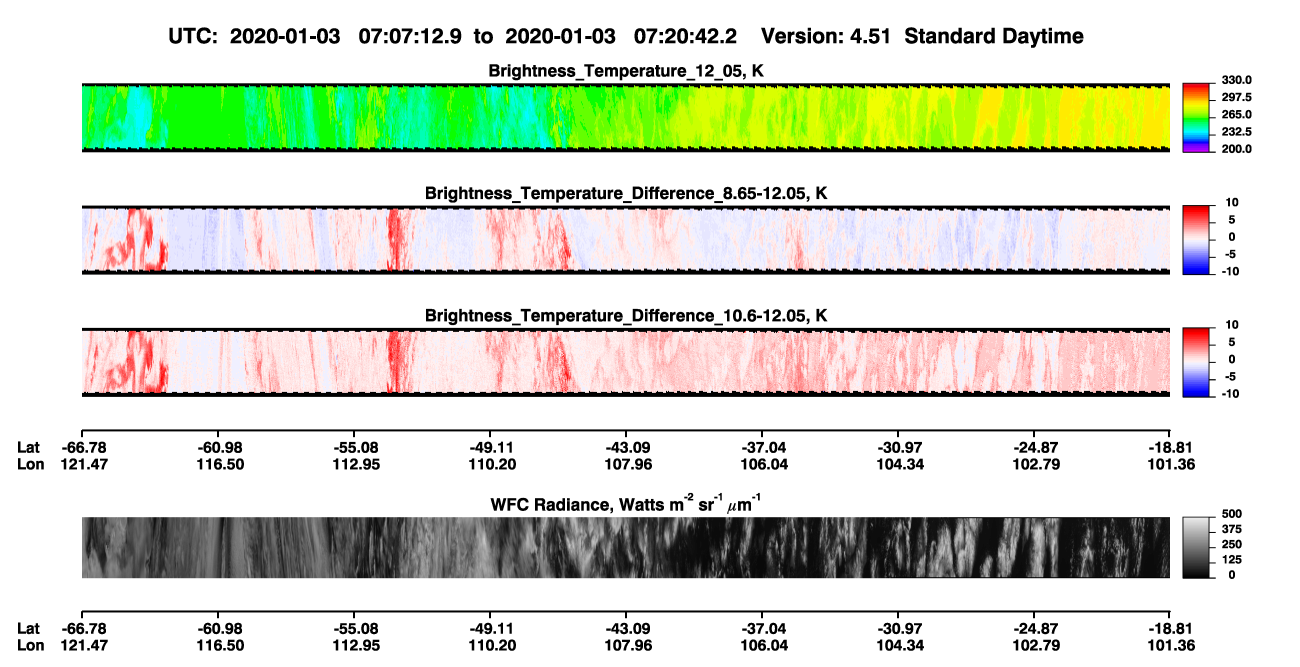
Task: Click "-37.04" latitude on axis below WFC image
Action: coord(762,628)
